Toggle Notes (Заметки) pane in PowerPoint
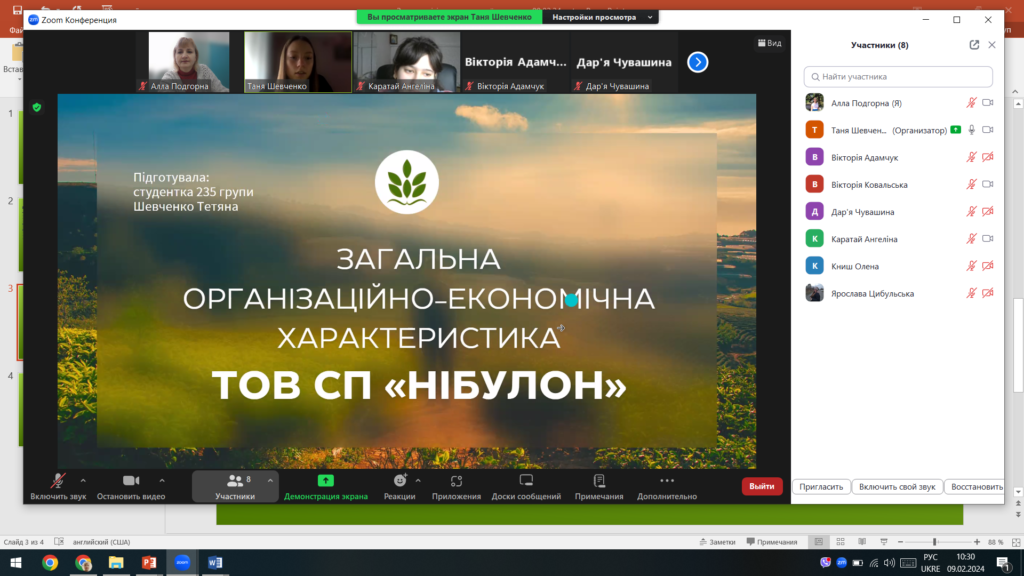Image resolution: width=1024 pixels, height=576 pixels. tap(717, 542)
